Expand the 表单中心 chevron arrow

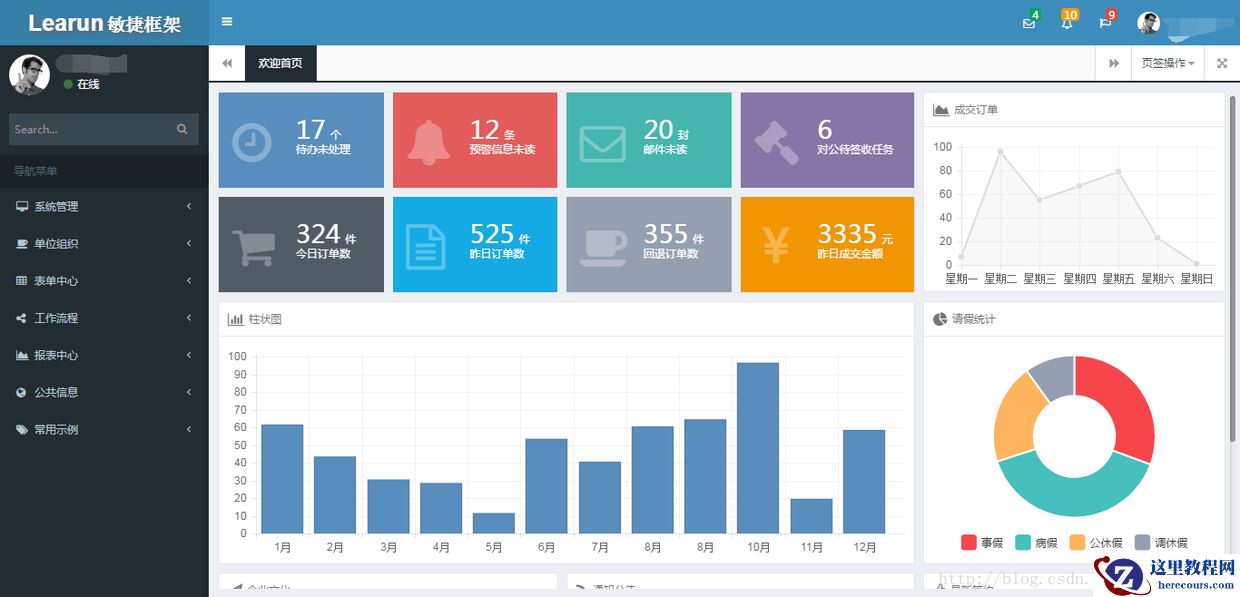pos(189,281)
